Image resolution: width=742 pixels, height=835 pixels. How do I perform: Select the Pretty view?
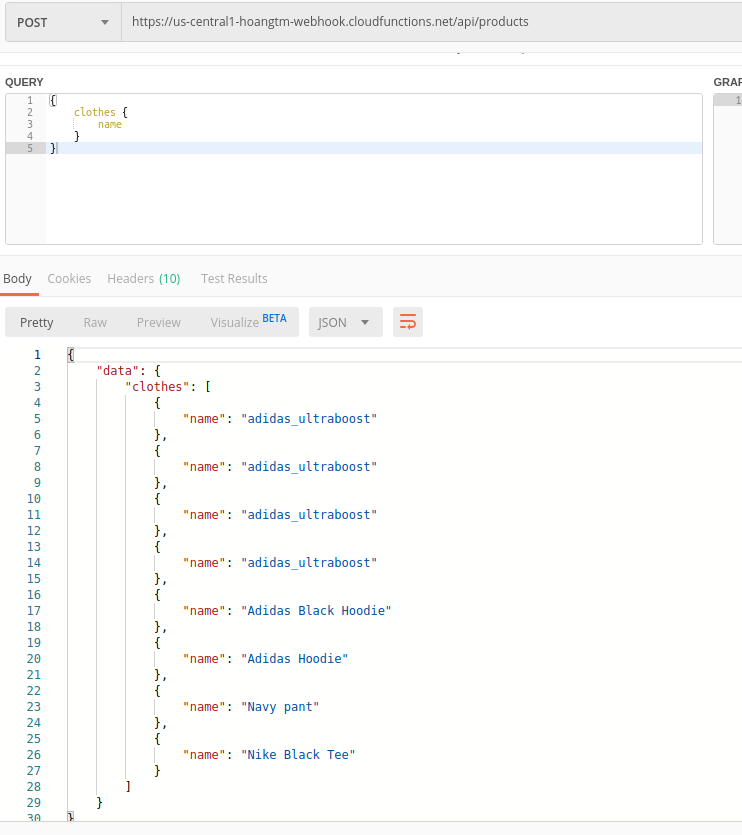37,323
